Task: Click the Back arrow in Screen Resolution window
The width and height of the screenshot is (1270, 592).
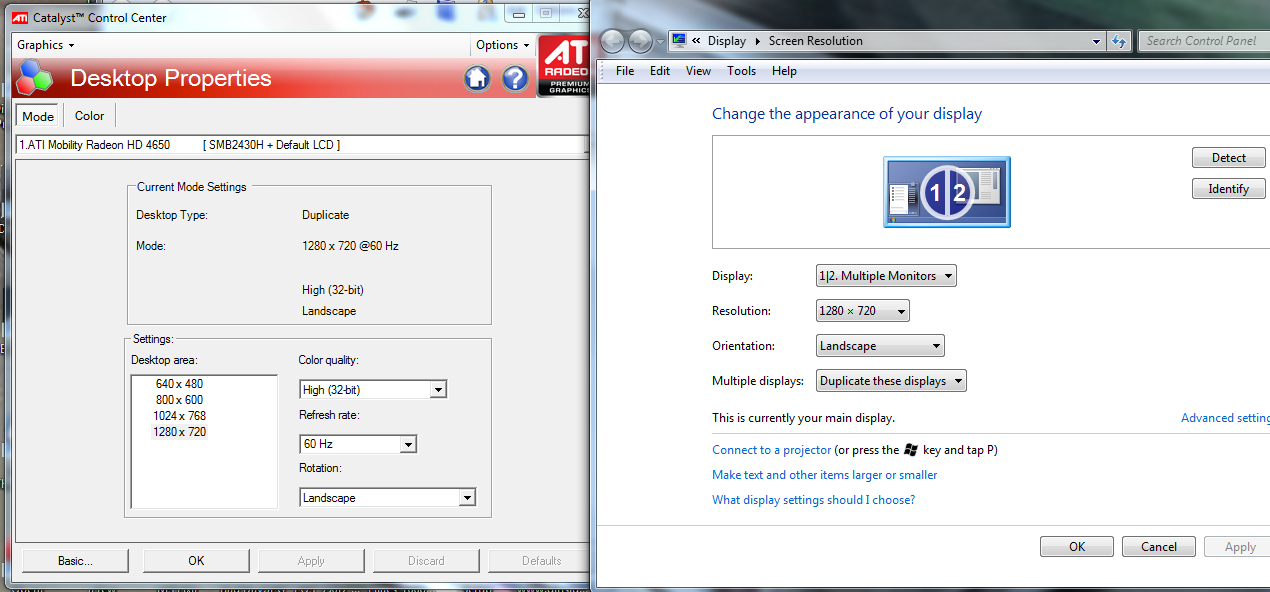Action: (x=612, y=41)
